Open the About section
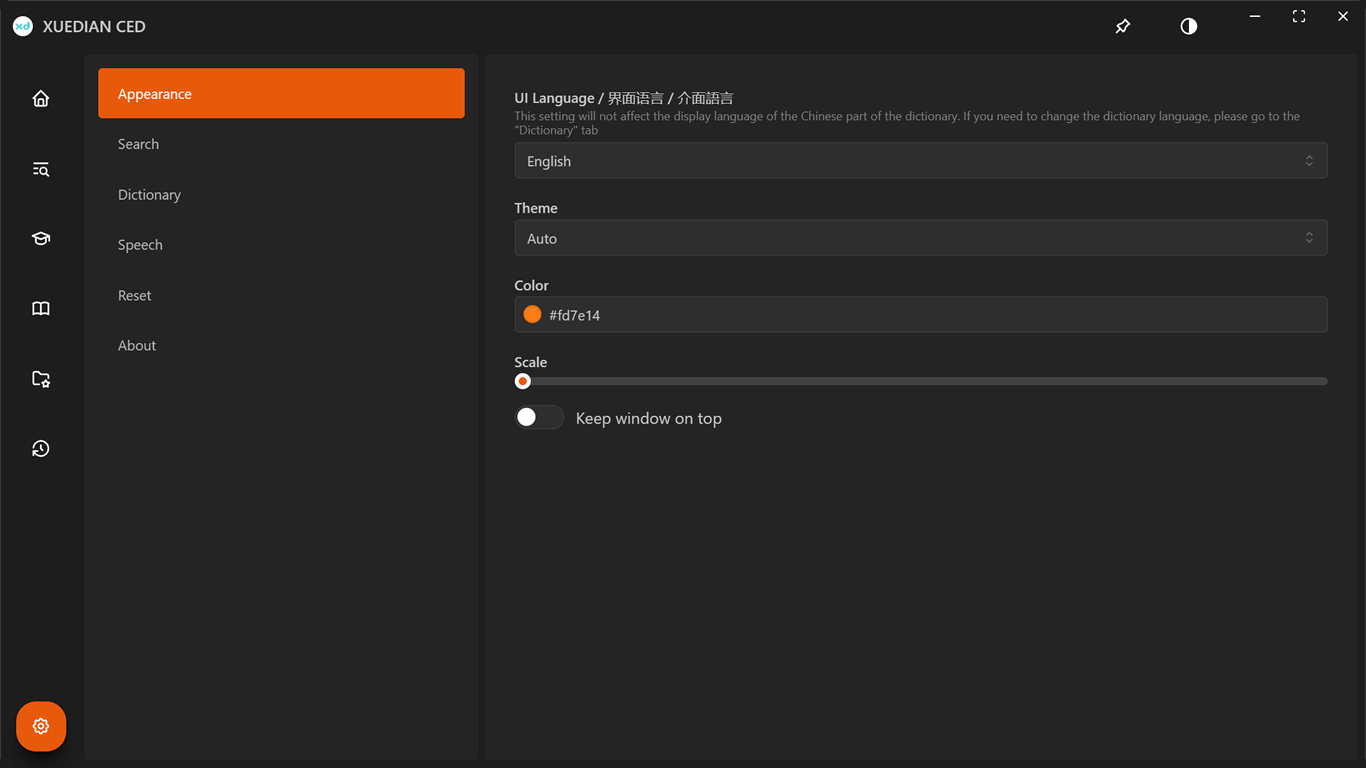This screenshot has width=1366, height=768. click(137, 345)
